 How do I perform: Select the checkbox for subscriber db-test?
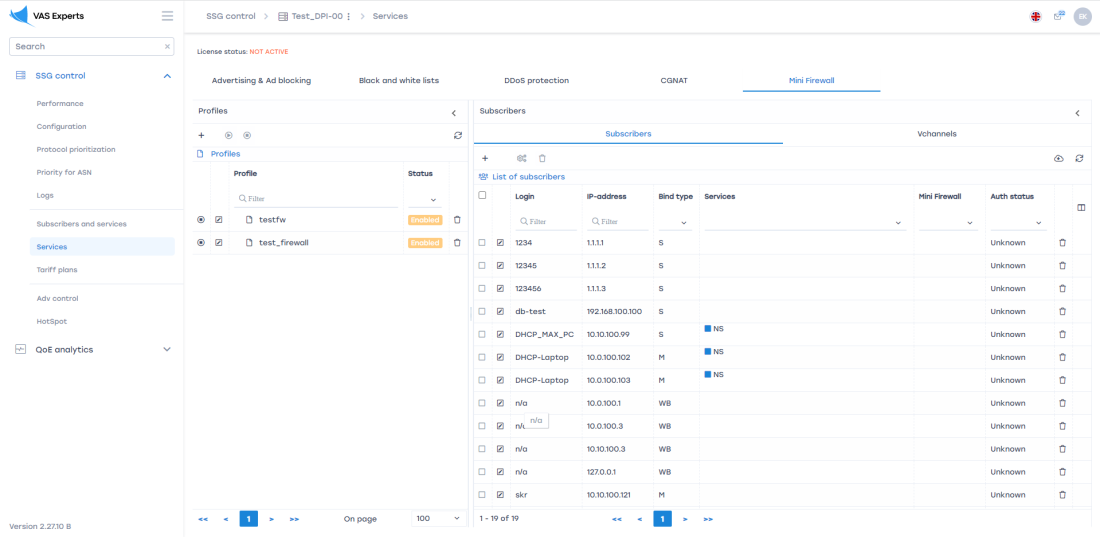482,312
